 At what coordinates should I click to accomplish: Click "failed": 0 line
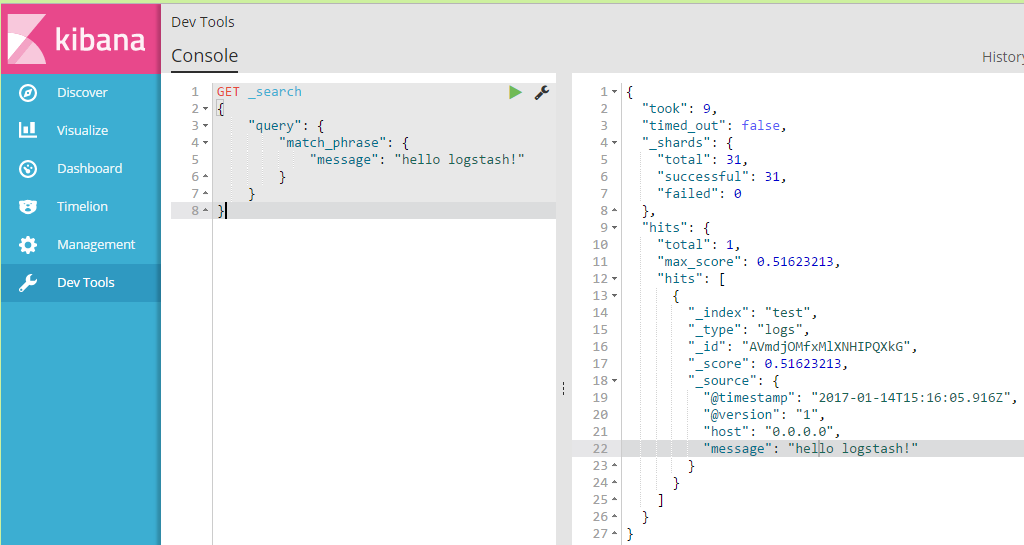click(x=699, y=194)
